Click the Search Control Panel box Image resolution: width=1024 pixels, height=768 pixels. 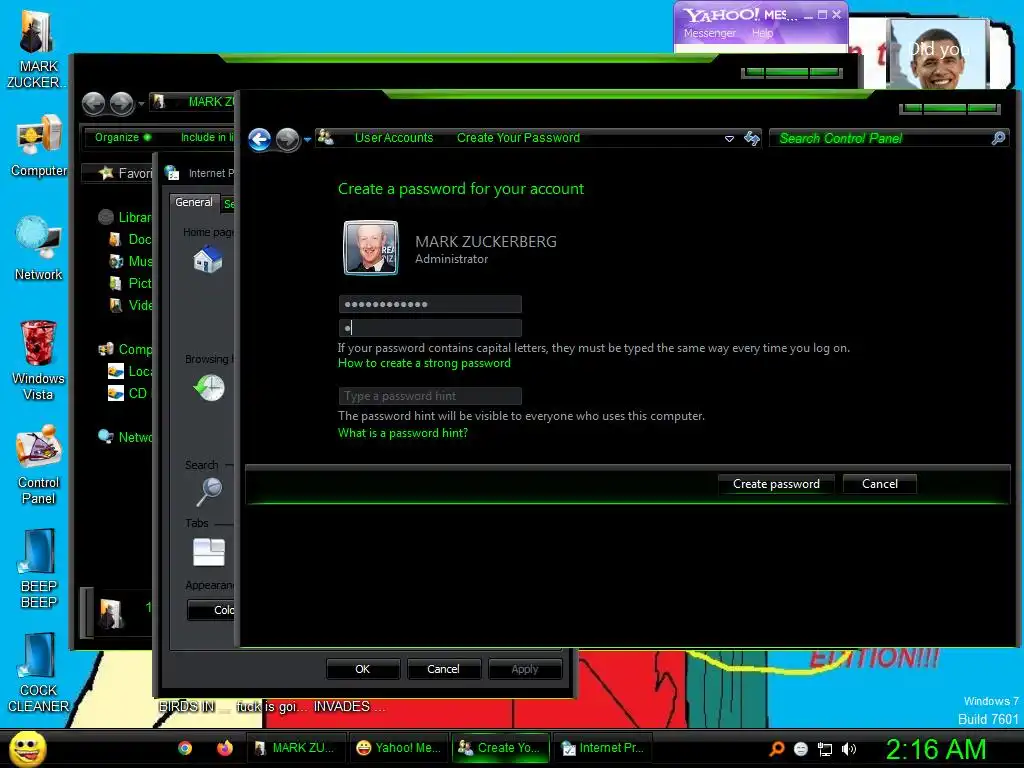click(889, 138)
